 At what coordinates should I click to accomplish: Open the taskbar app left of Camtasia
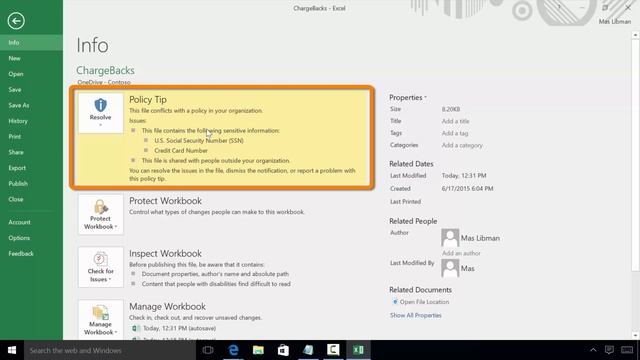[308, 350]
